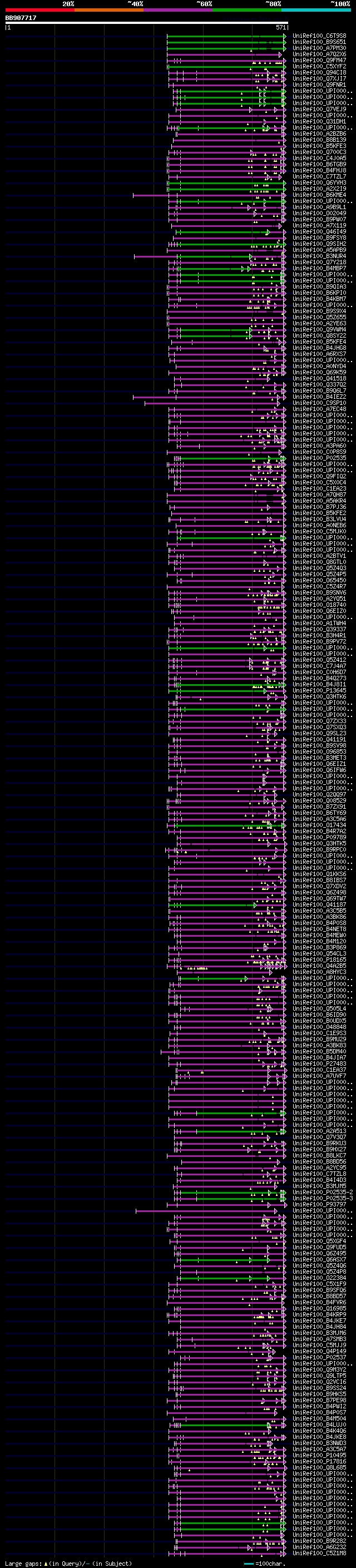Click the purple ~60% identity legend segment
The width and height of the screenshot is (356, 1568).
pyautogui.click(x=179, y=10)
